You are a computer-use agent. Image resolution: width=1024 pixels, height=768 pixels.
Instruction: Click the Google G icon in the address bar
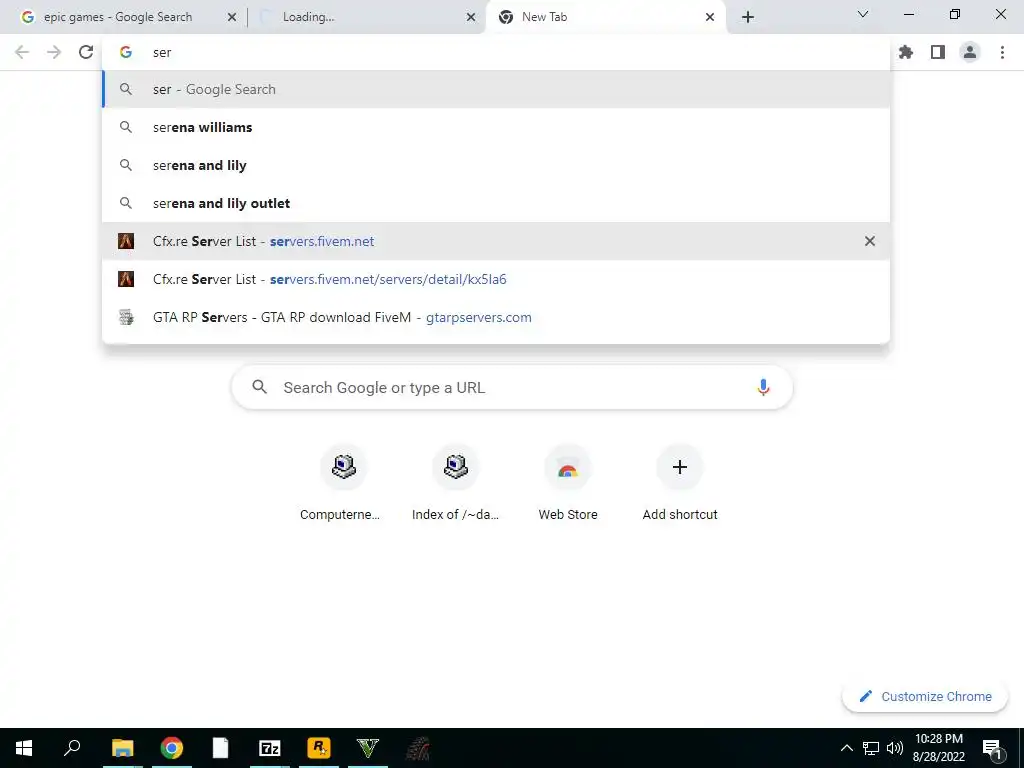pos(126,52)
